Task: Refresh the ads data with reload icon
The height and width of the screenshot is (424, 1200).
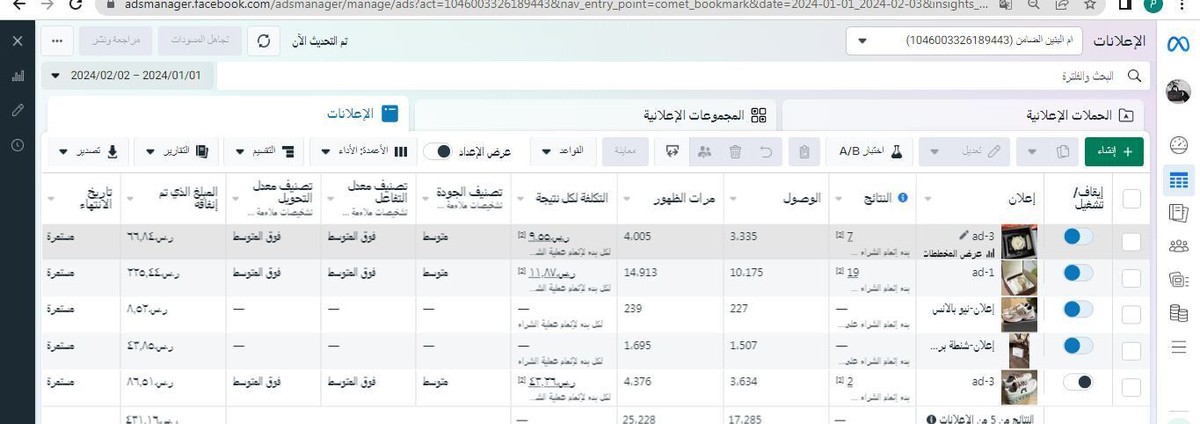Action: coord(263,42)
